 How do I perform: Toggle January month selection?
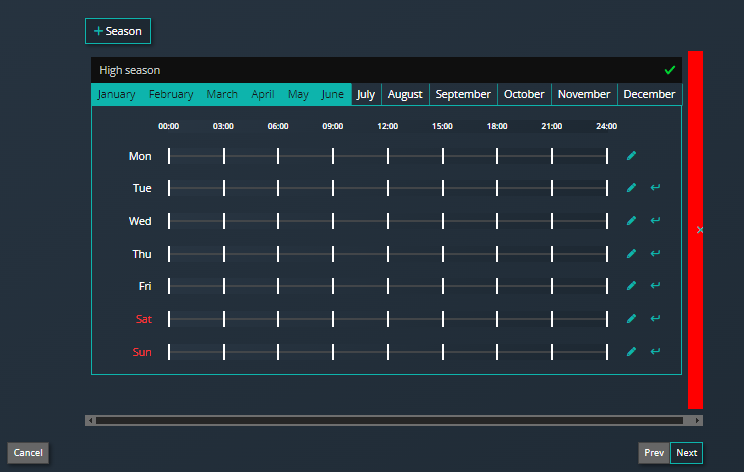(x=116, y=94)
